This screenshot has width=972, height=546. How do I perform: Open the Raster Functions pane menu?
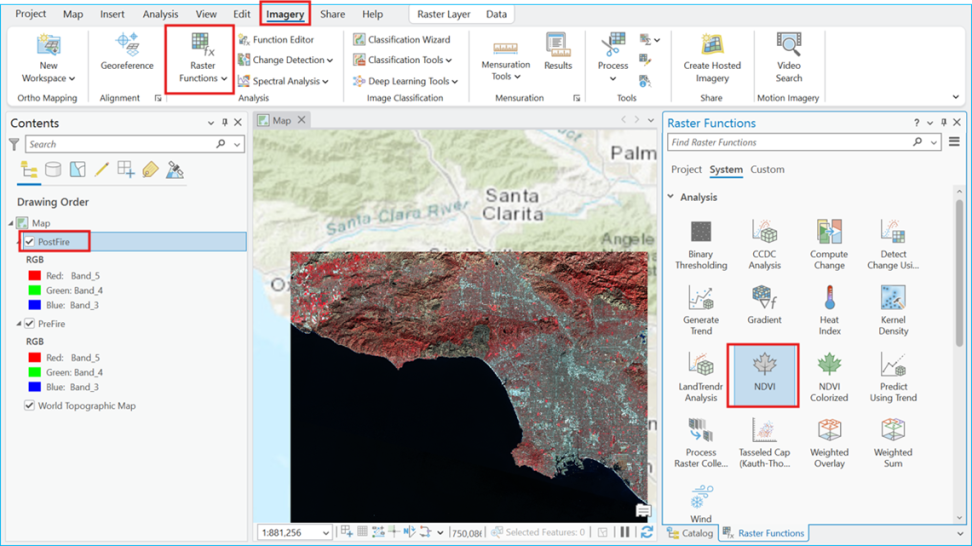coord(954,142)
